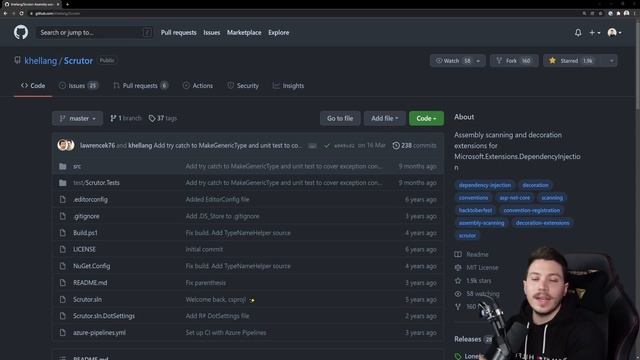The width and height of the screenshot is (640, 360).
Task: Select the dependency-injection topic tag
Action: (x=484, y=185)
